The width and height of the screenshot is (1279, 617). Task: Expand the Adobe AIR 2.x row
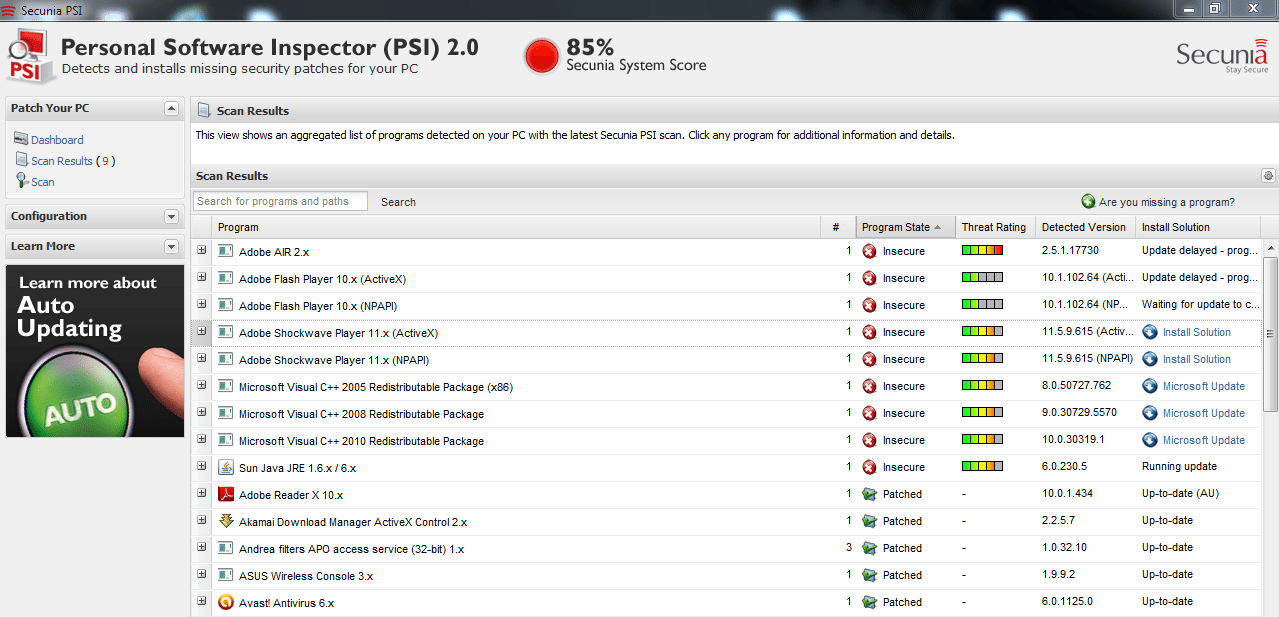pos(201,251)
